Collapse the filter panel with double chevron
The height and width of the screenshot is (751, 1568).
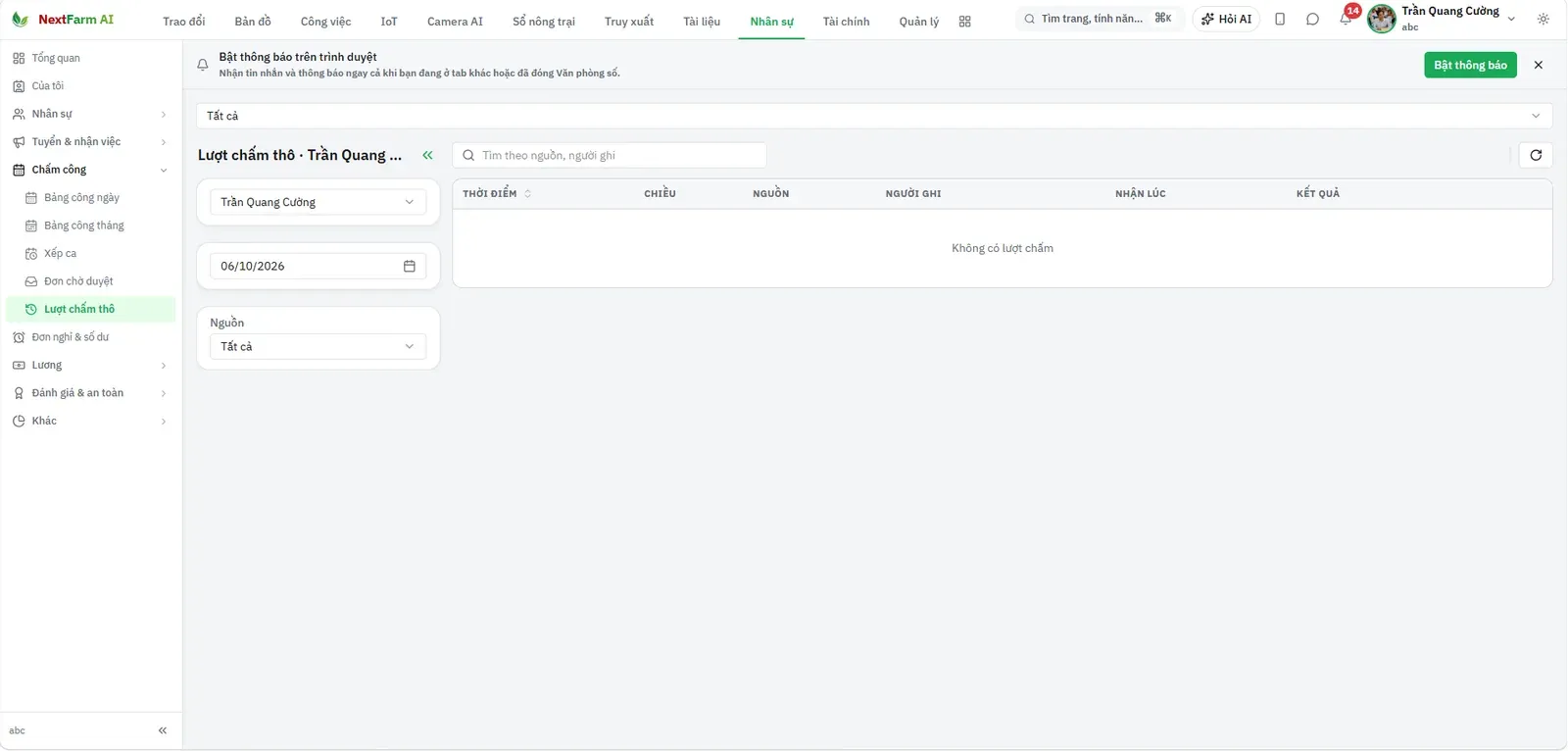point(427,155)
